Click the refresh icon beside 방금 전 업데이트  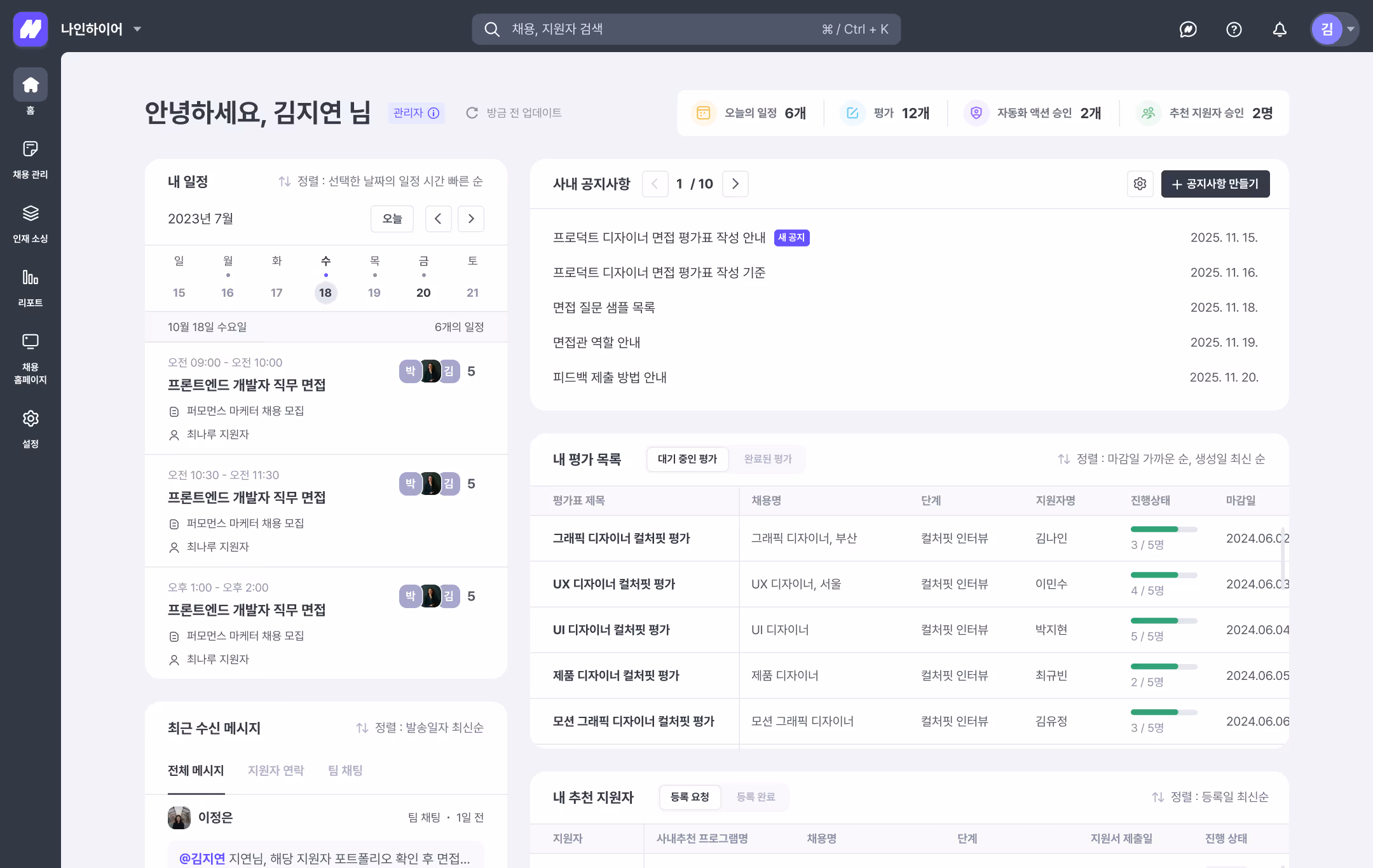[472, 112]
